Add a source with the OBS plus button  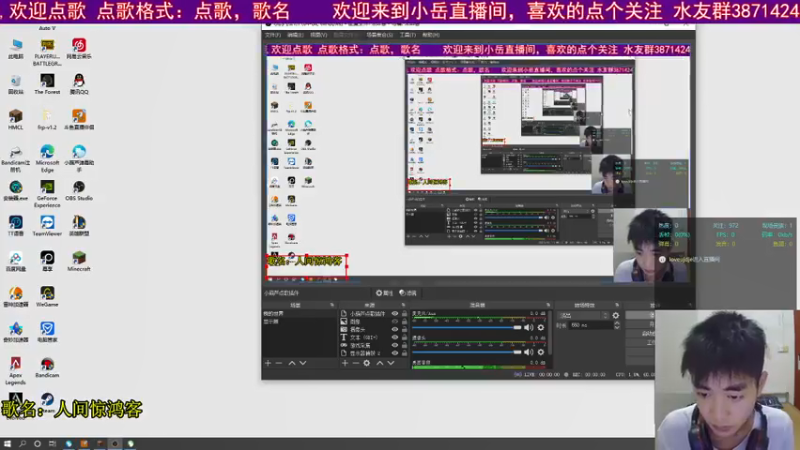[345, 363]
